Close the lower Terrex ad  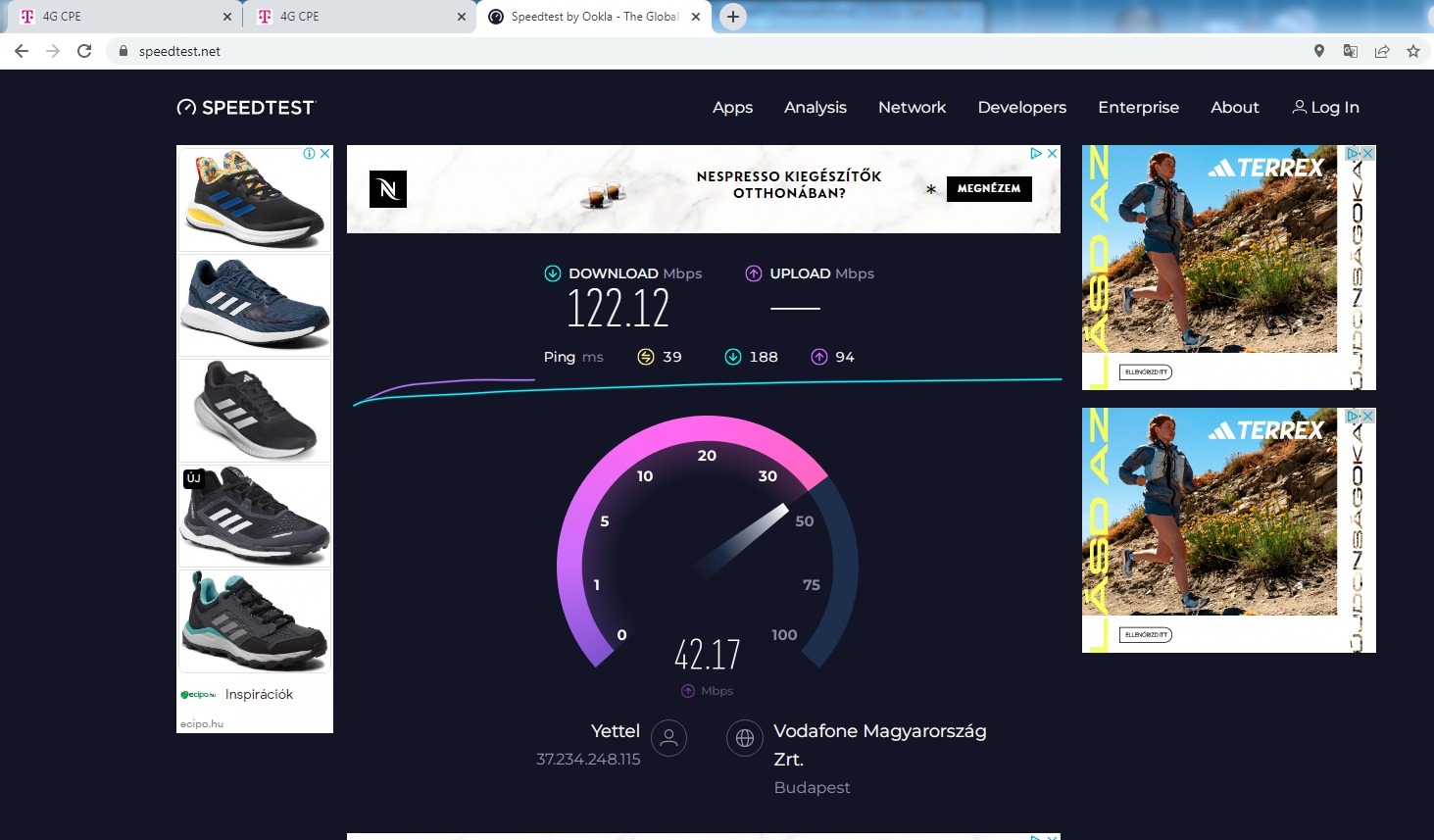(1368, 417)
